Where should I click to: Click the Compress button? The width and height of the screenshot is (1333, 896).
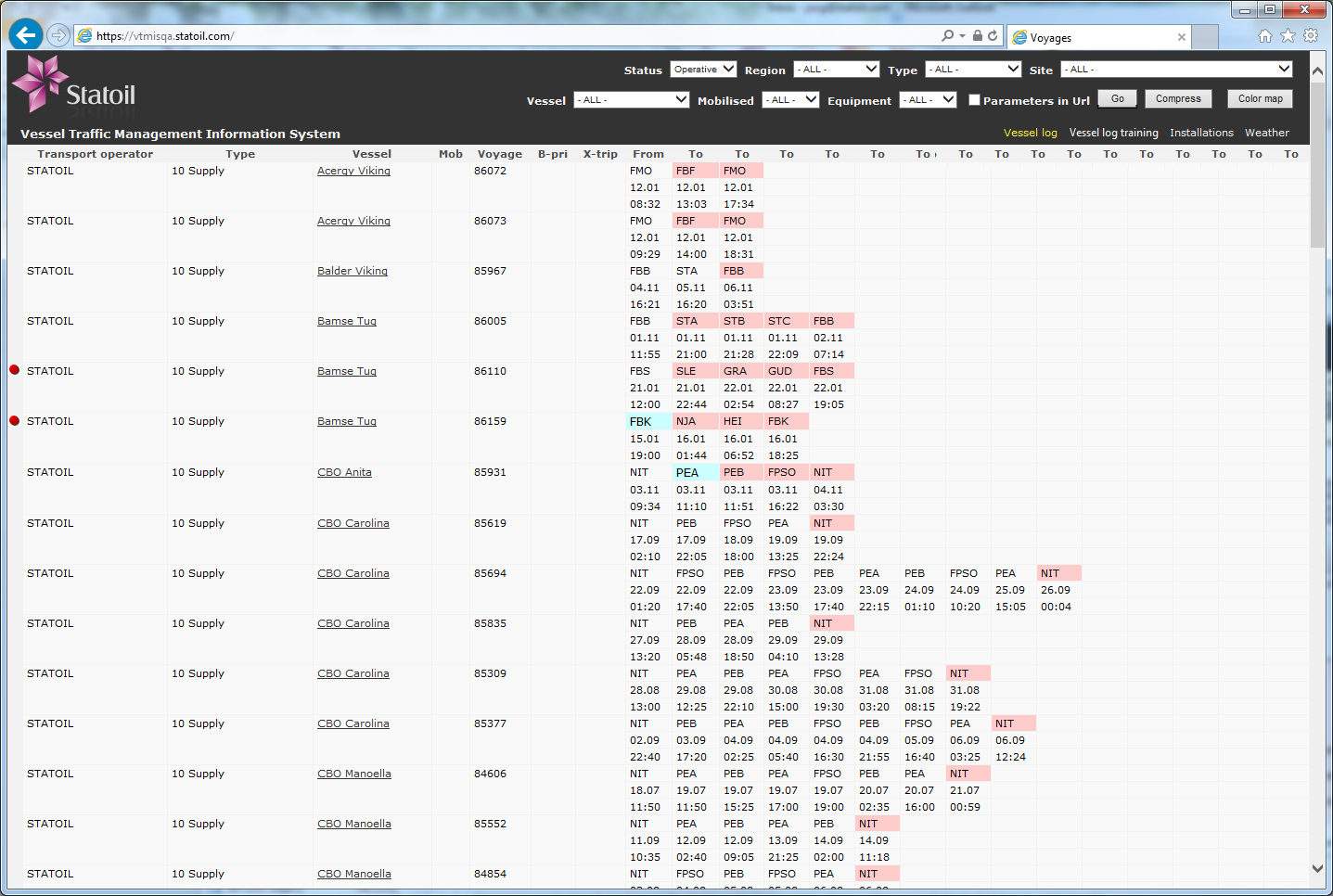pyautogui.click(x=1178, y=99)
